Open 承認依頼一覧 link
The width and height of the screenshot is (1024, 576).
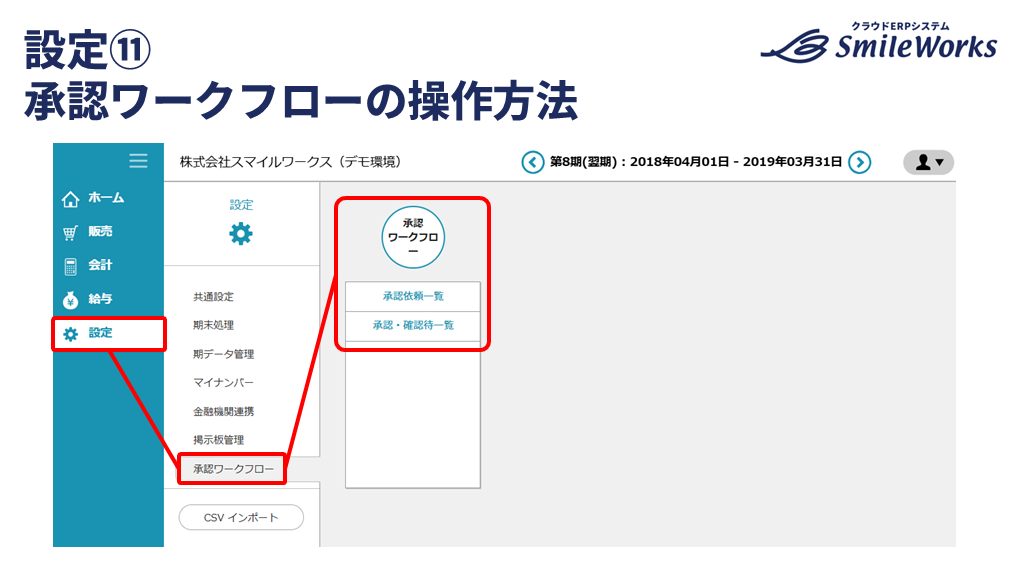point(413,296)
